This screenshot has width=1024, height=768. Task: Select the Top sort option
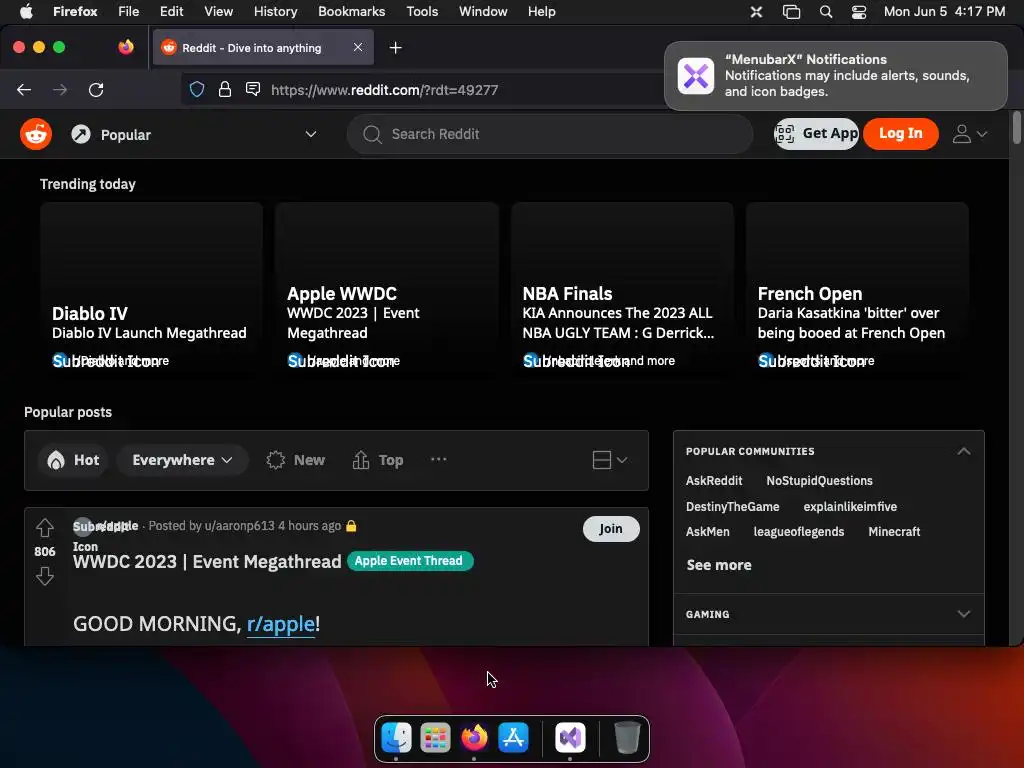coord(377,460)
